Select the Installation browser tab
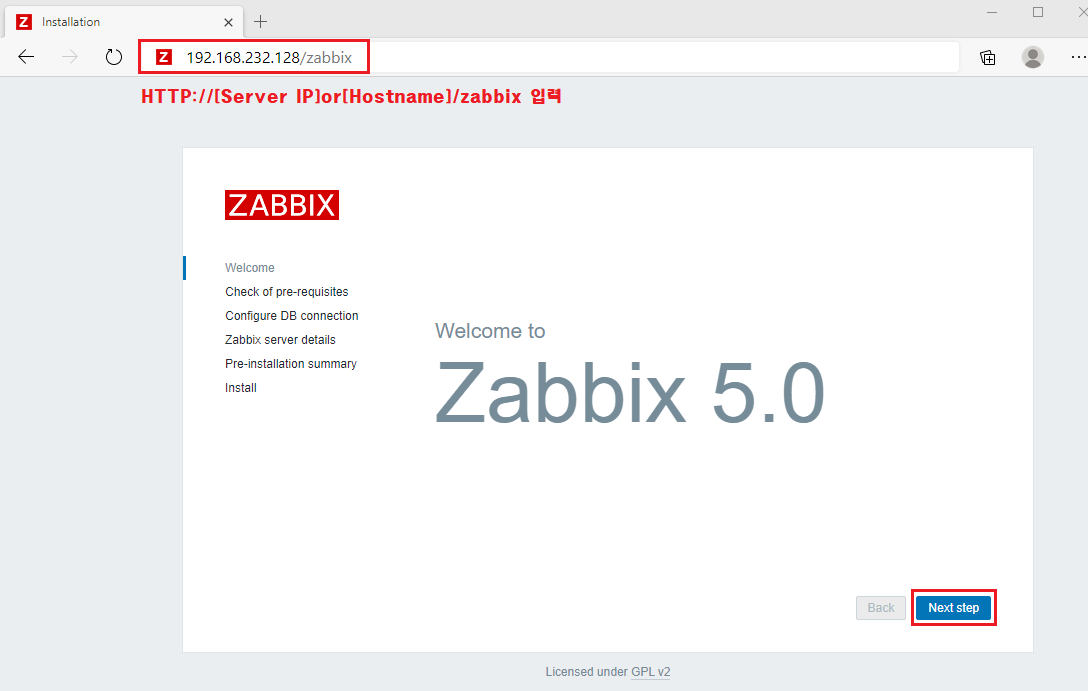Screen dimensions: 1088x691 click(x=124, y=22)
